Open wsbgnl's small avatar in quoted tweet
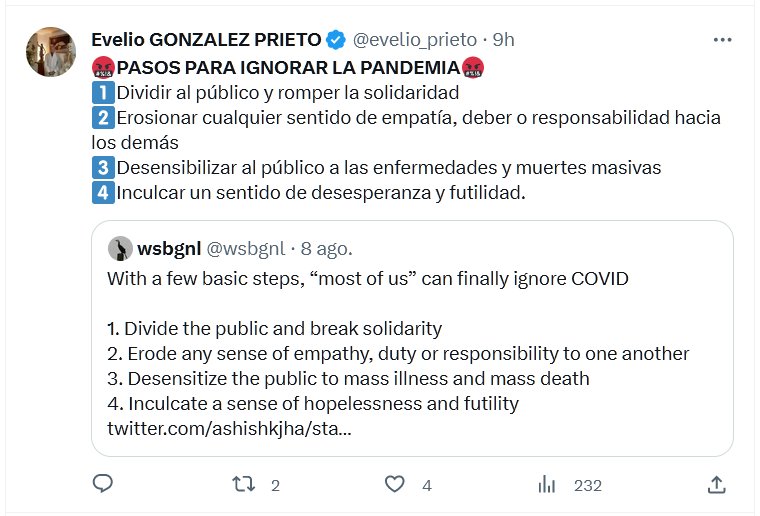 [x=120, y=248]
